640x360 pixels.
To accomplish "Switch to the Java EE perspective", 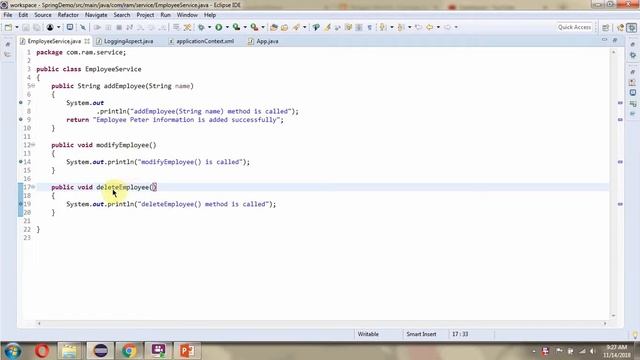I will [621, 27].
